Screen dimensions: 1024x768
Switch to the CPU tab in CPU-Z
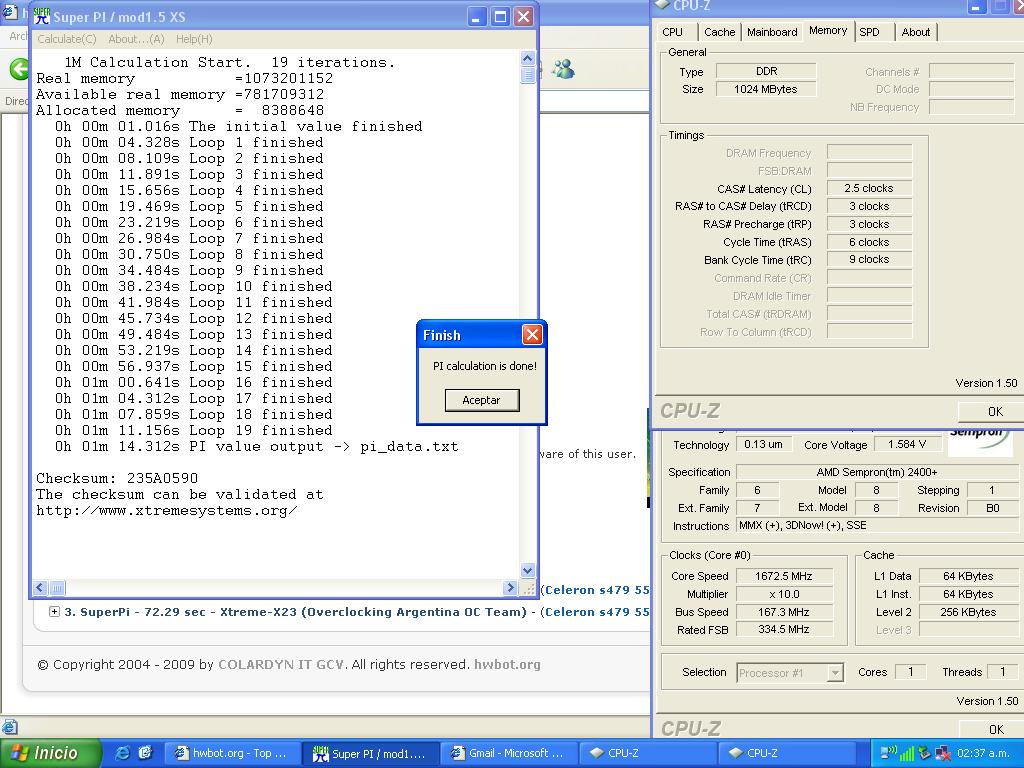tap(672, 32)
